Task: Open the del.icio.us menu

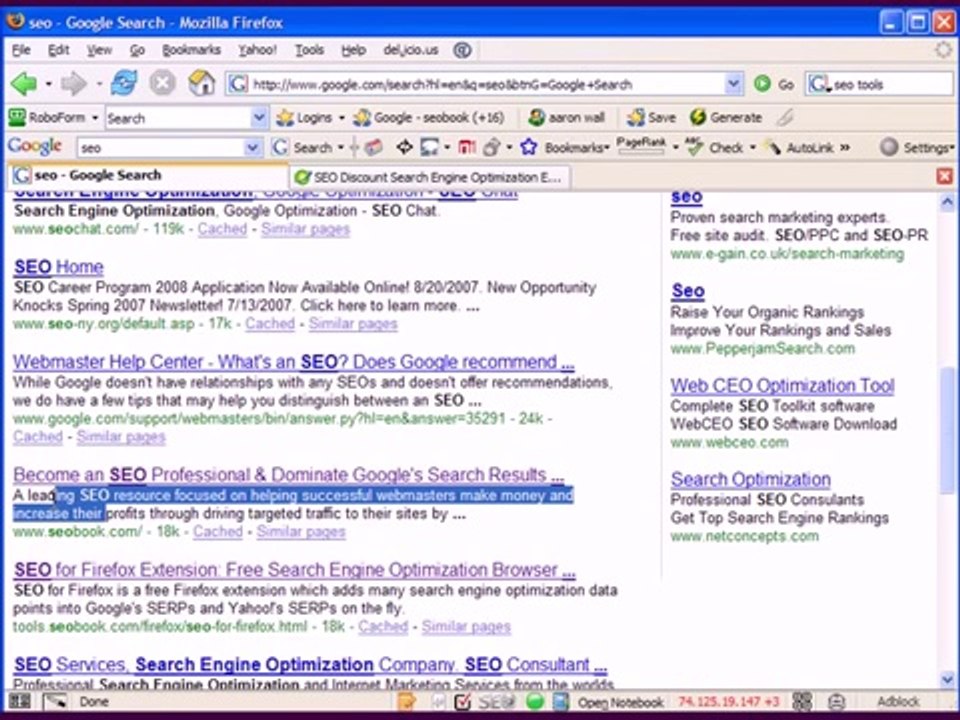Action: point(410,50)
